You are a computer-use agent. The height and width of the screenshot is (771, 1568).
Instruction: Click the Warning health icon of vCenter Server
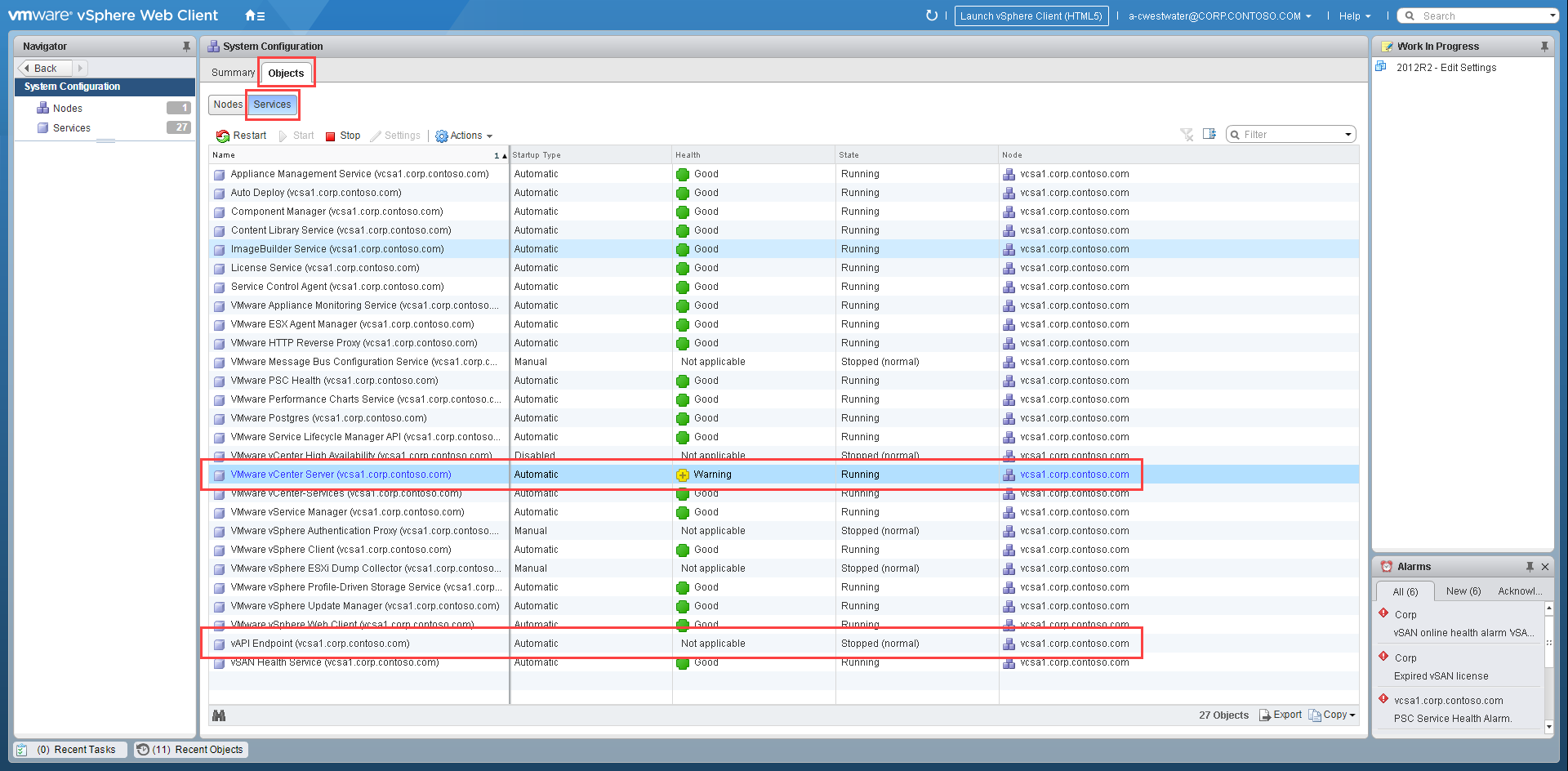(x=683, y=475)
